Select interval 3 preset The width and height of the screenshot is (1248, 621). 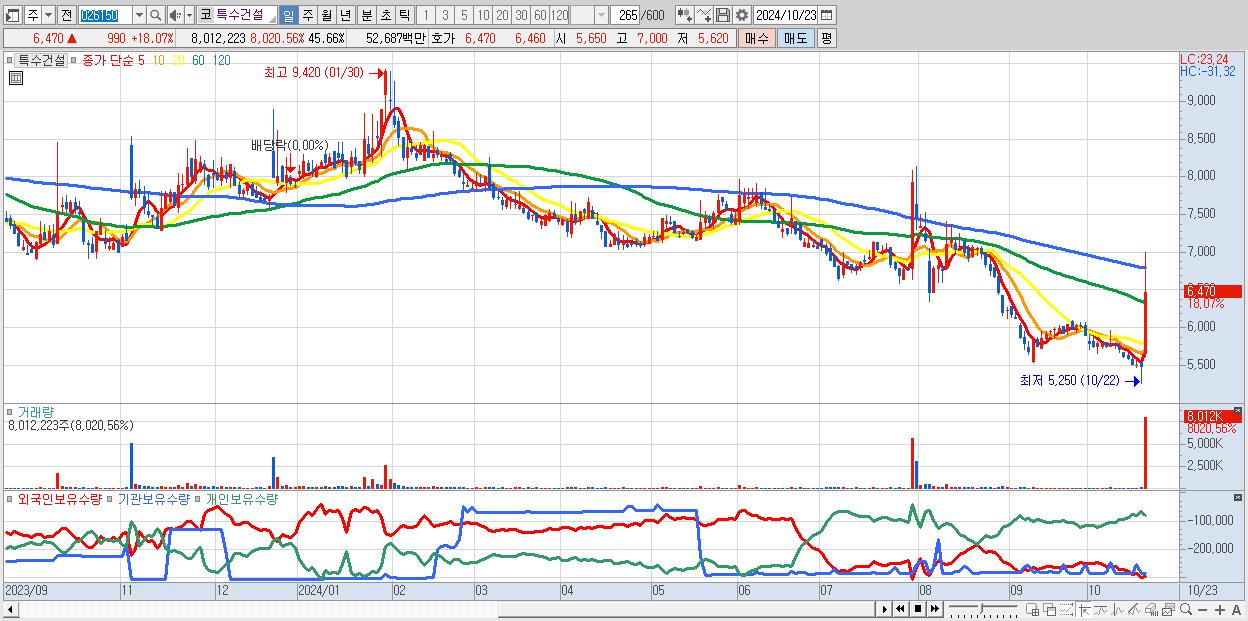(445, 15)
